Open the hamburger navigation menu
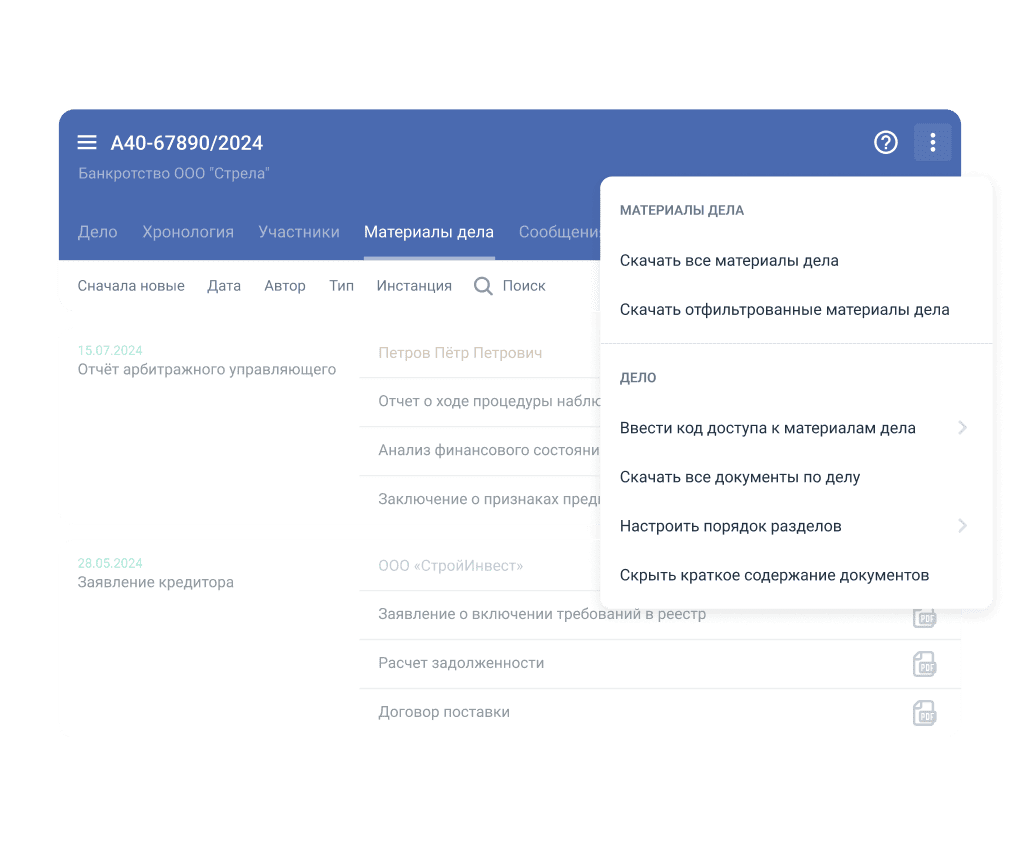1020x848 pixels. (x=87, y=143)
